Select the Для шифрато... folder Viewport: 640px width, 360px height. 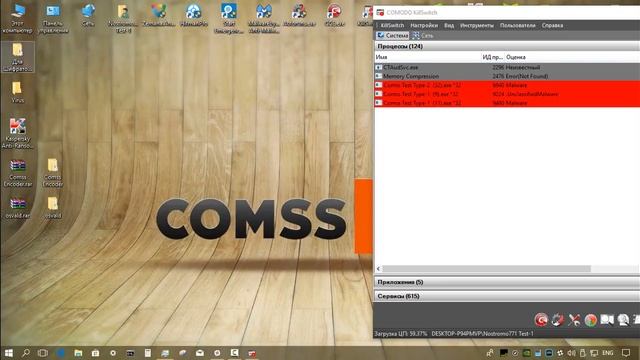tap(18, 57)
